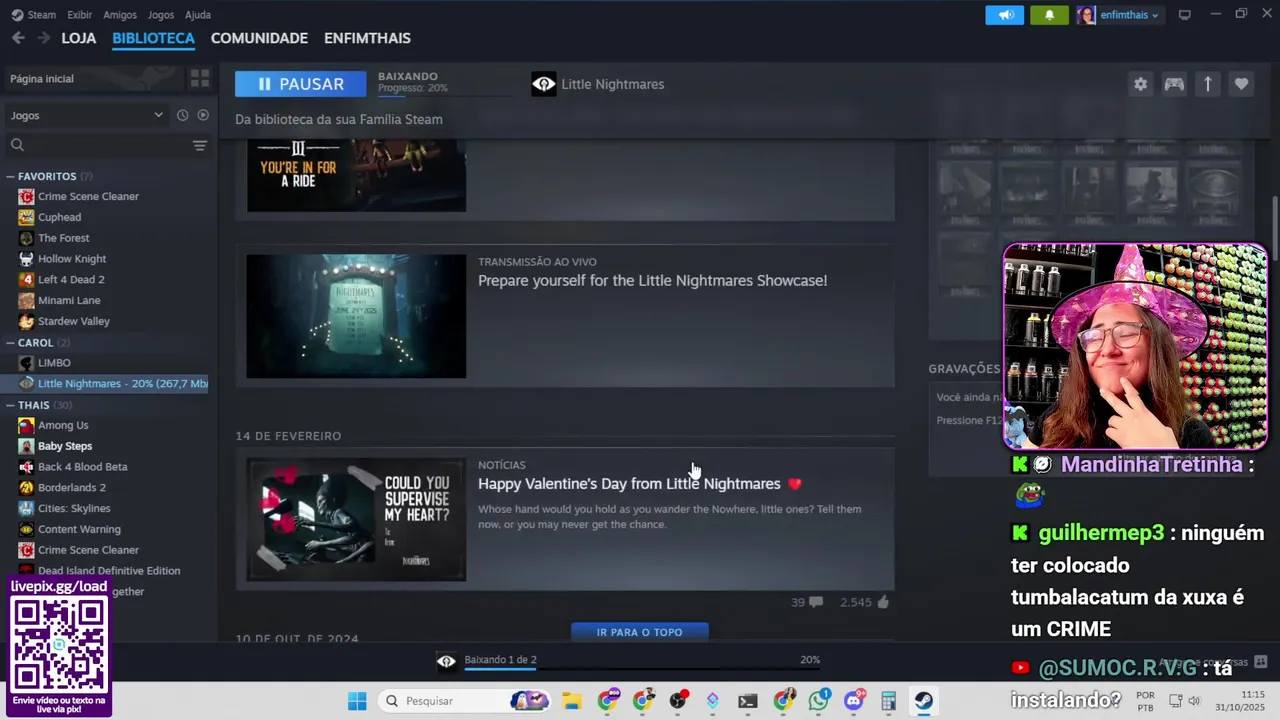Open Happy Valentine's Day news post
The width and height of the screenshot is (1280, 720).
coord(640,484)
